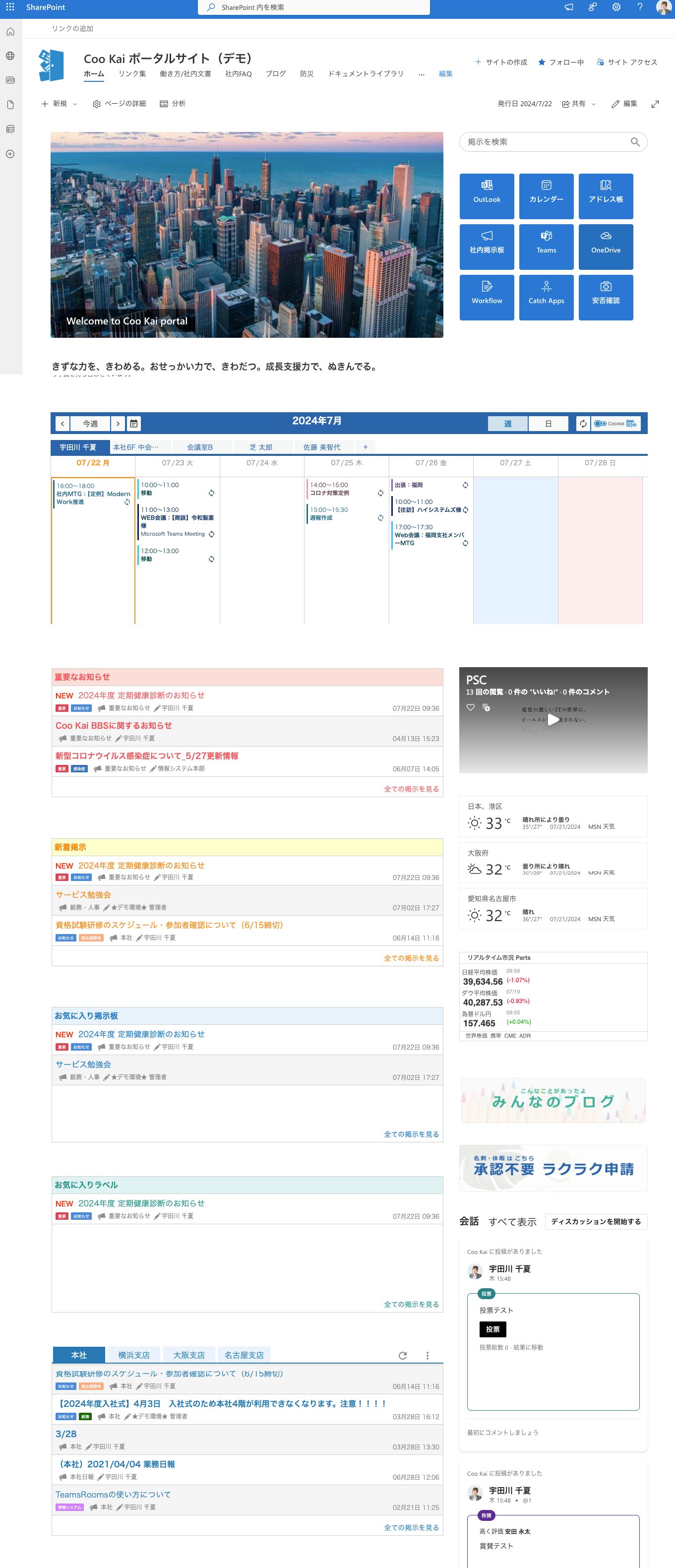Select the ホーム navigation tab

[94, 73]
